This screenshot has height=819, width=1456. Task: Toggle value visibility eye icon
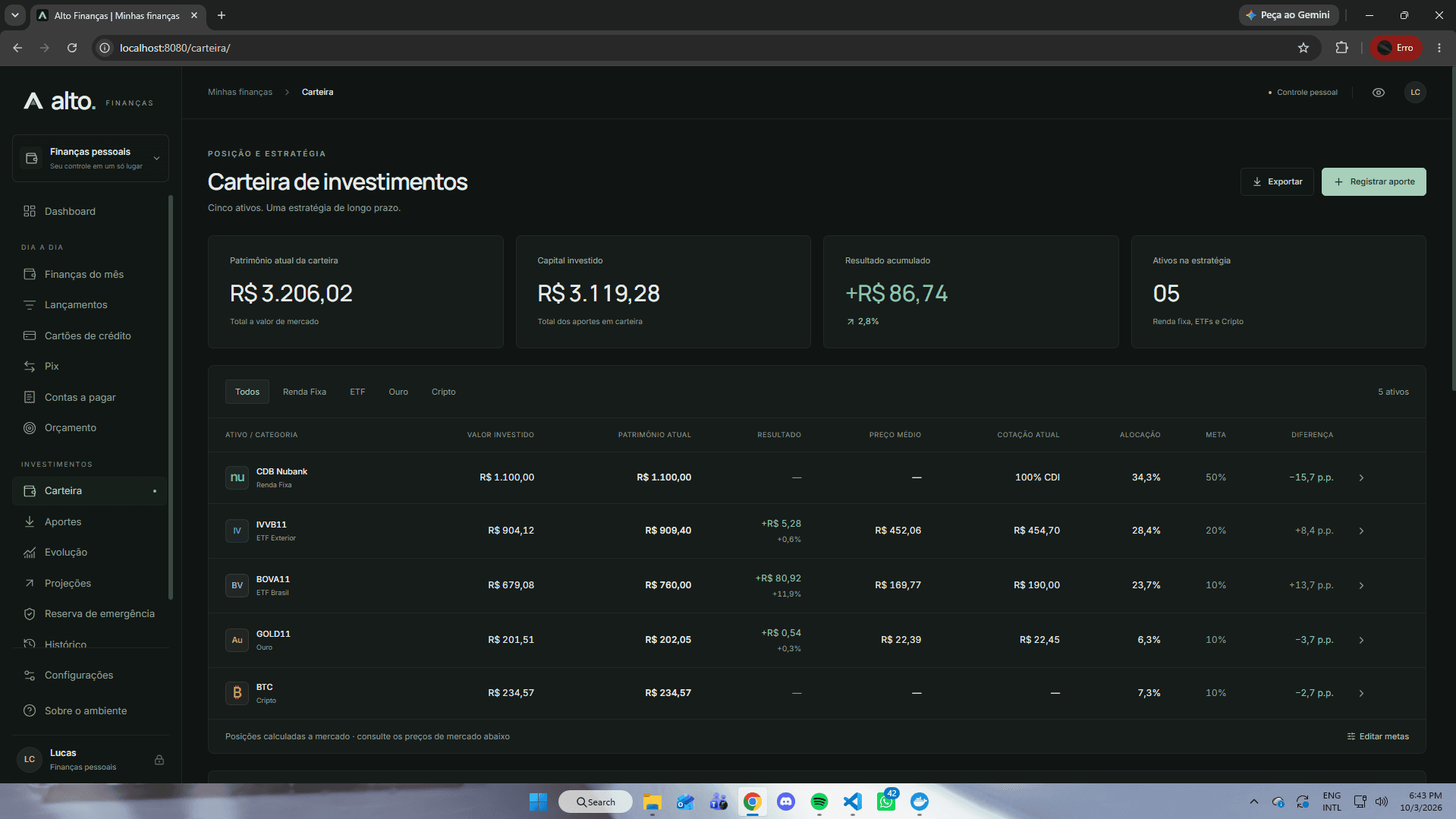pos(1379,93)
